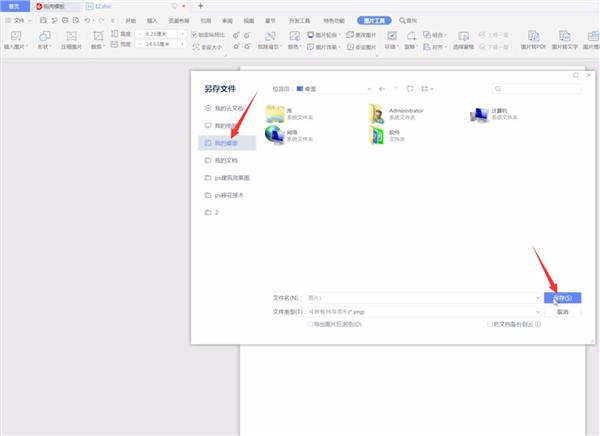The image size is (600, 436).
Task: Expand the file type dropdown arrow
Action: click(x=538, y=312)
